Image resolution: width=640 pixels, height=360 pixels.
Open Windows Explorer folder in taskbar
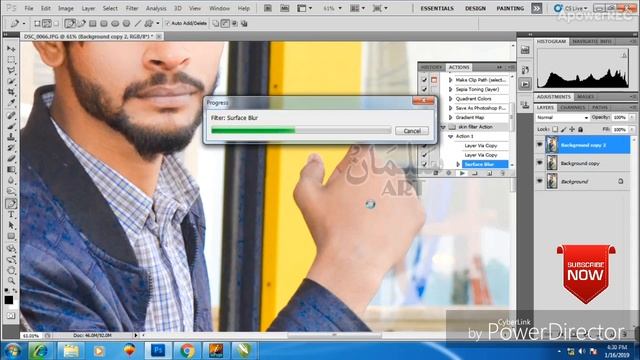click(x=71, y=351)
